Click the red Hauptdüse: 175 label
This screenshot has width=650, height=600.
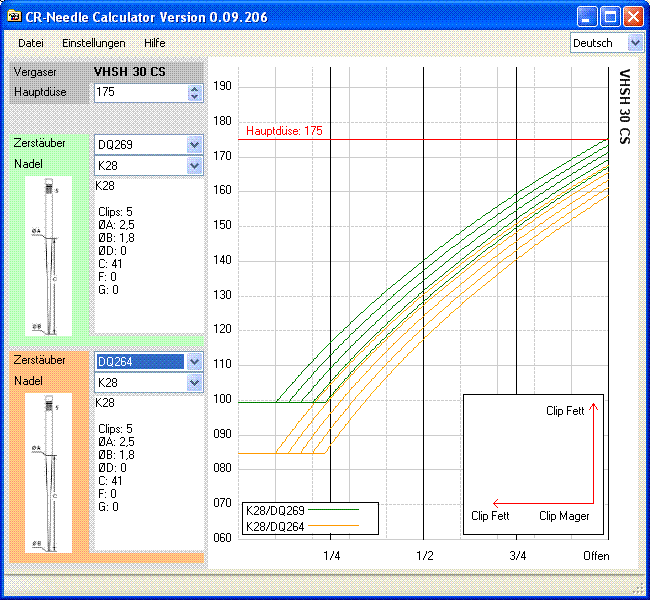click(x=284, y=131)
